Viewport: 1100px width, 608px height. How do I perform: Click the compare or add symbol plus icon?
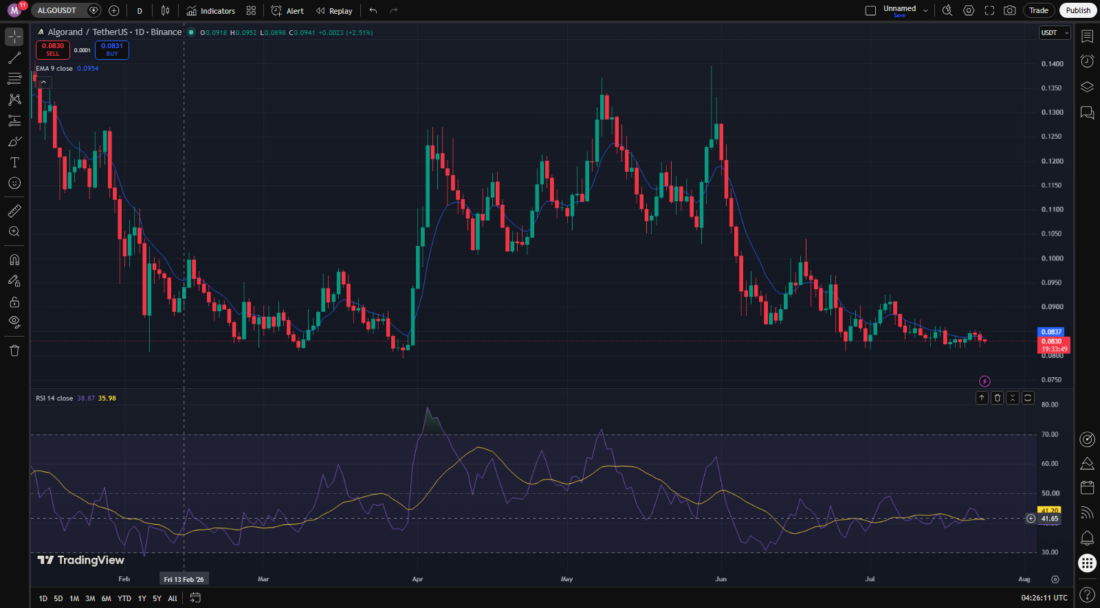114,11
